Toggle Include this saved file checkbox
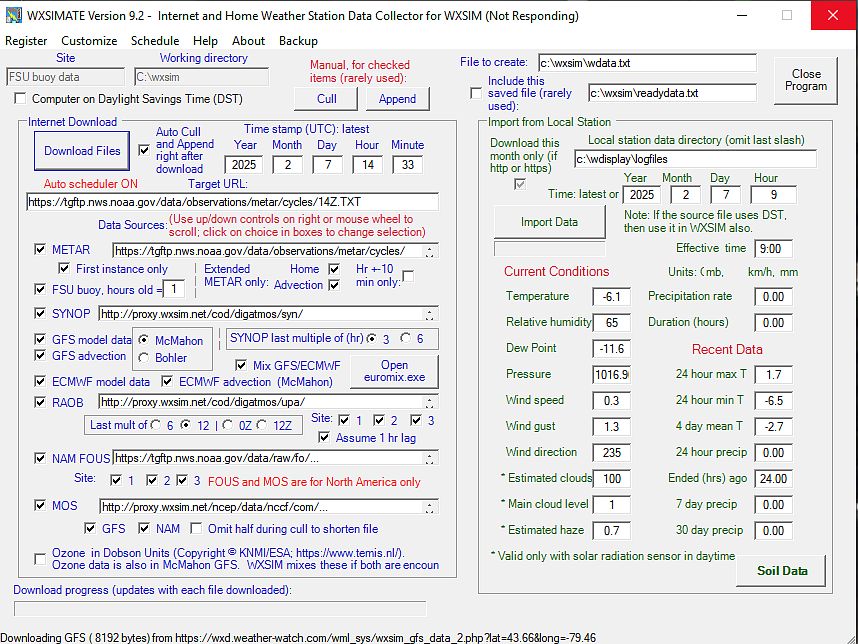Screen dimensions: 858x644 coord(476,93)
